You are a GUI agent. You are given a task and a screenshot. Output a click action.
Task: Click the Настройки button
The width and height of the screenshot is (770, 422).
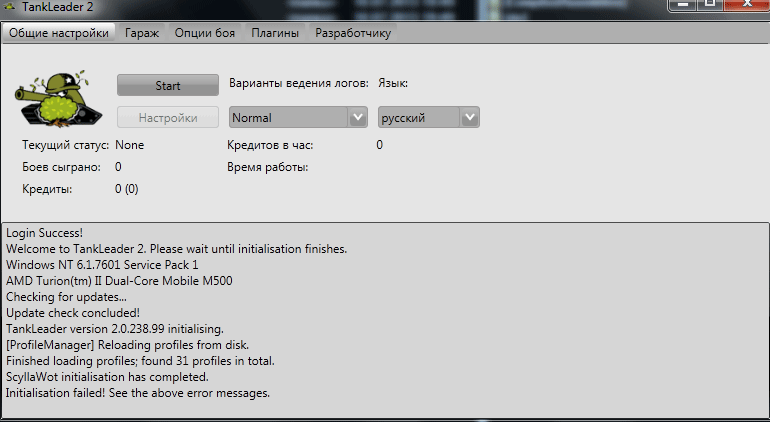pos(168,118)
